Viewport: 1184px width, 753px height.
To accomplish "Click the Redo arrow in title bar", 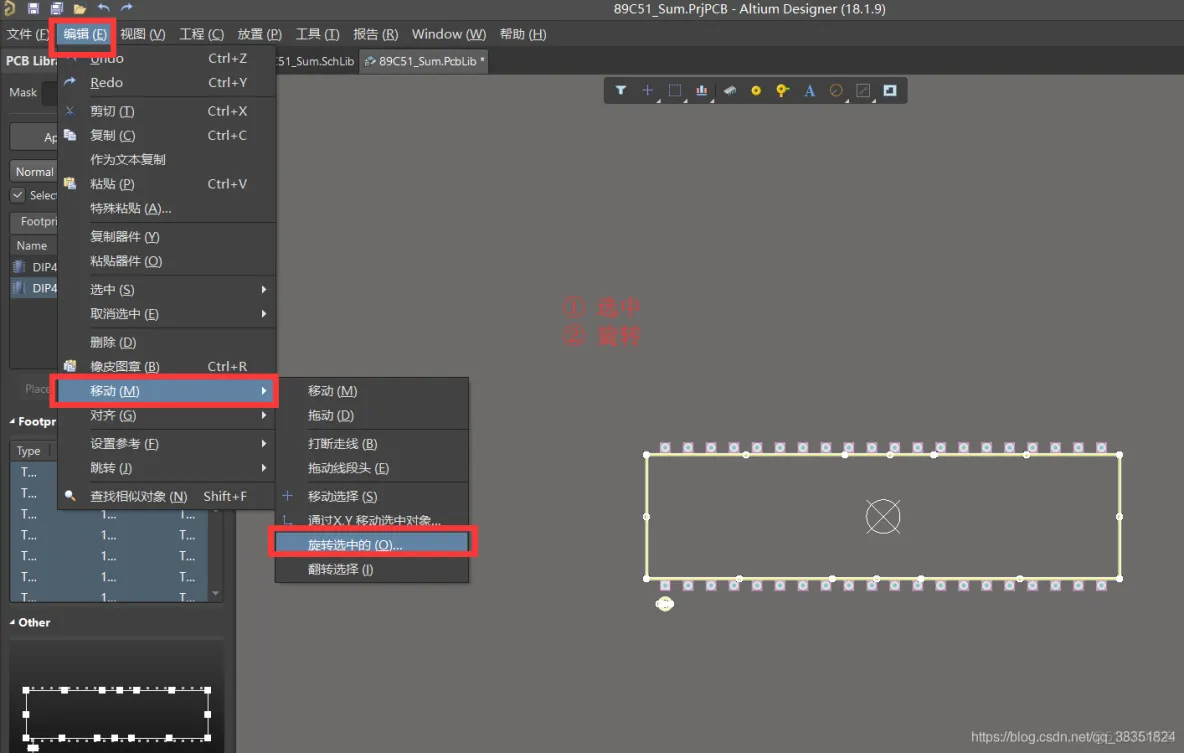I will [126, 8].
